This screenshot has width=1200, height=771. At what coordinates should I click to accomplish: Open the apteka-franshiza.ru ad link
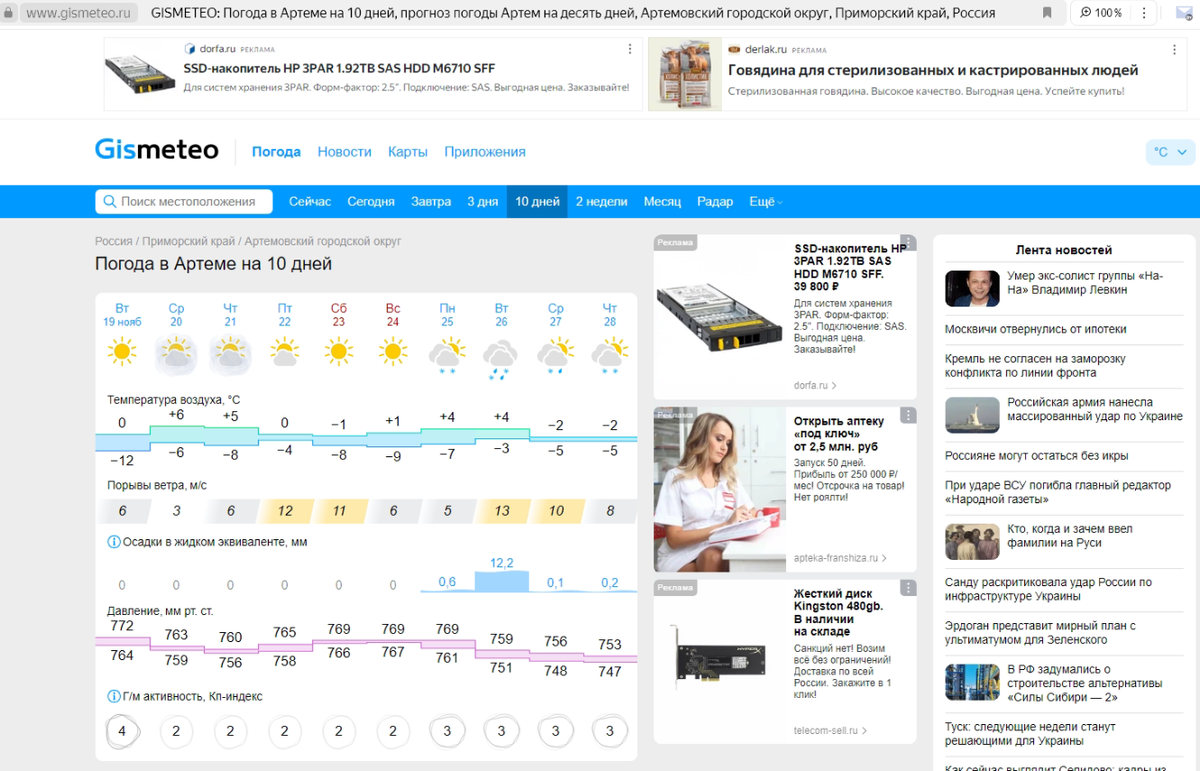840,558
